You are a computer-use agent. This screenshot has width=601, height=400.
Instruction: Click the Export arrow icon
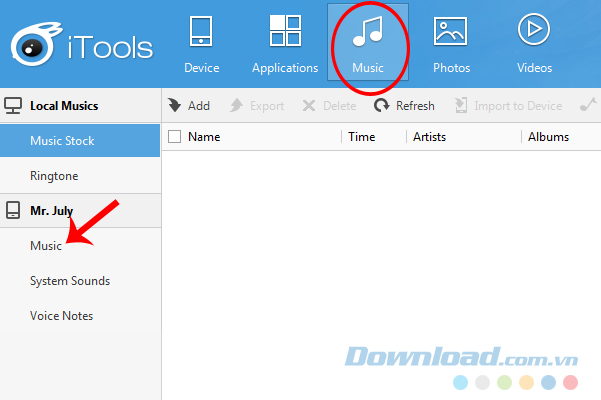(x=236, y=105)
